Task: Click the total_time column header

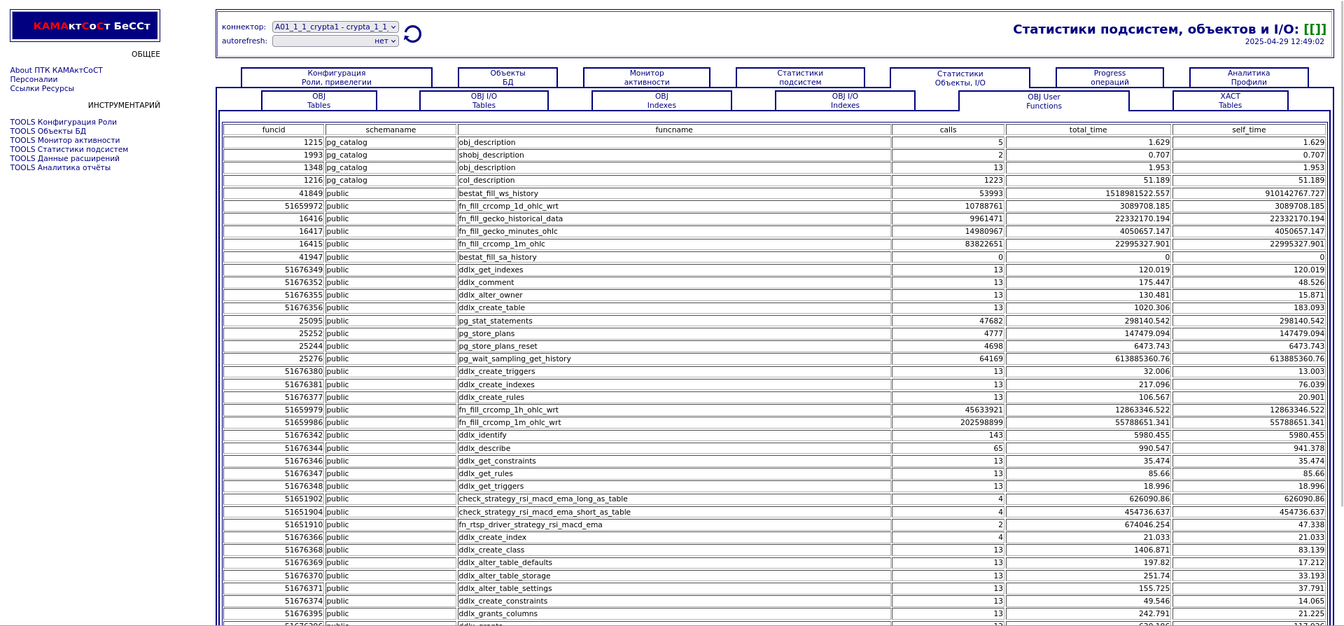Action: pyautogui.click(x=1088, y=130)
